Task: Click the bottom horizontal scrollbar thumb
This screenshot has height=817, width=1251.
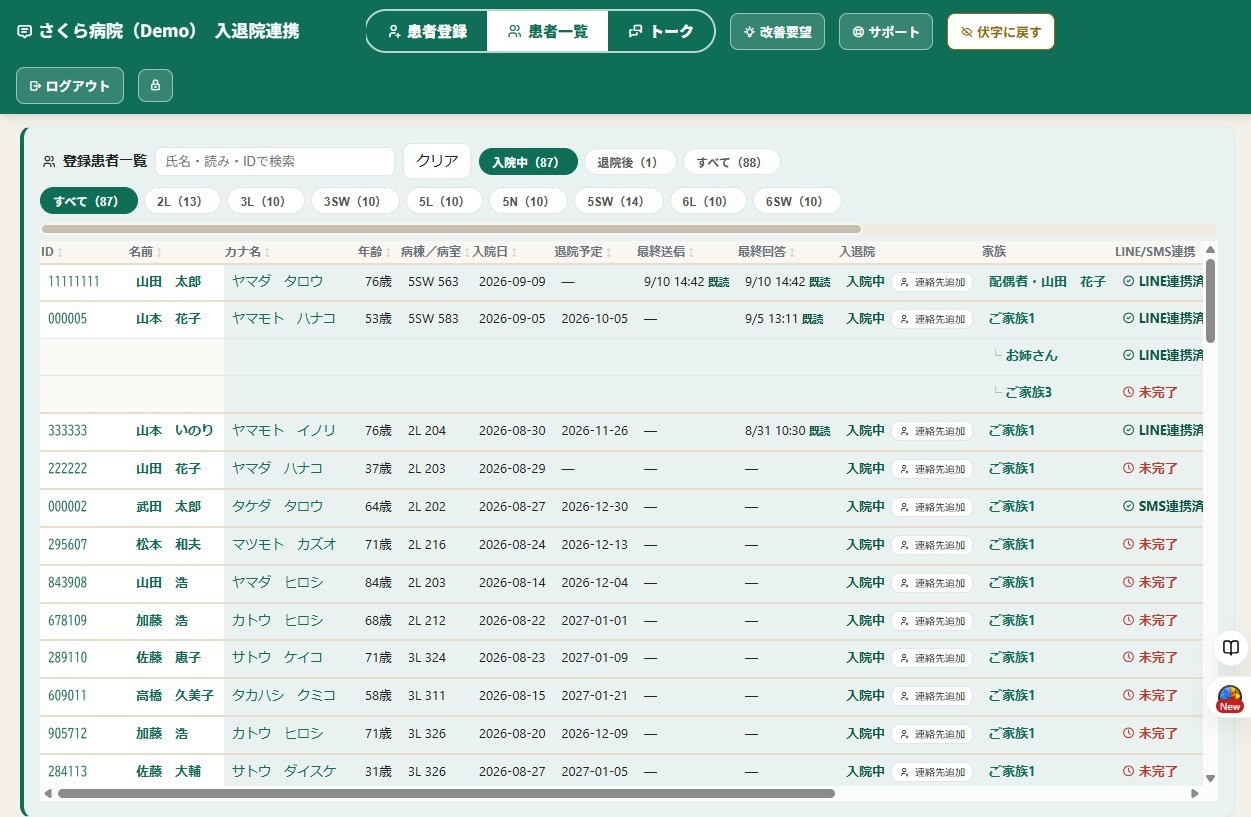Action: pos(446,793)
